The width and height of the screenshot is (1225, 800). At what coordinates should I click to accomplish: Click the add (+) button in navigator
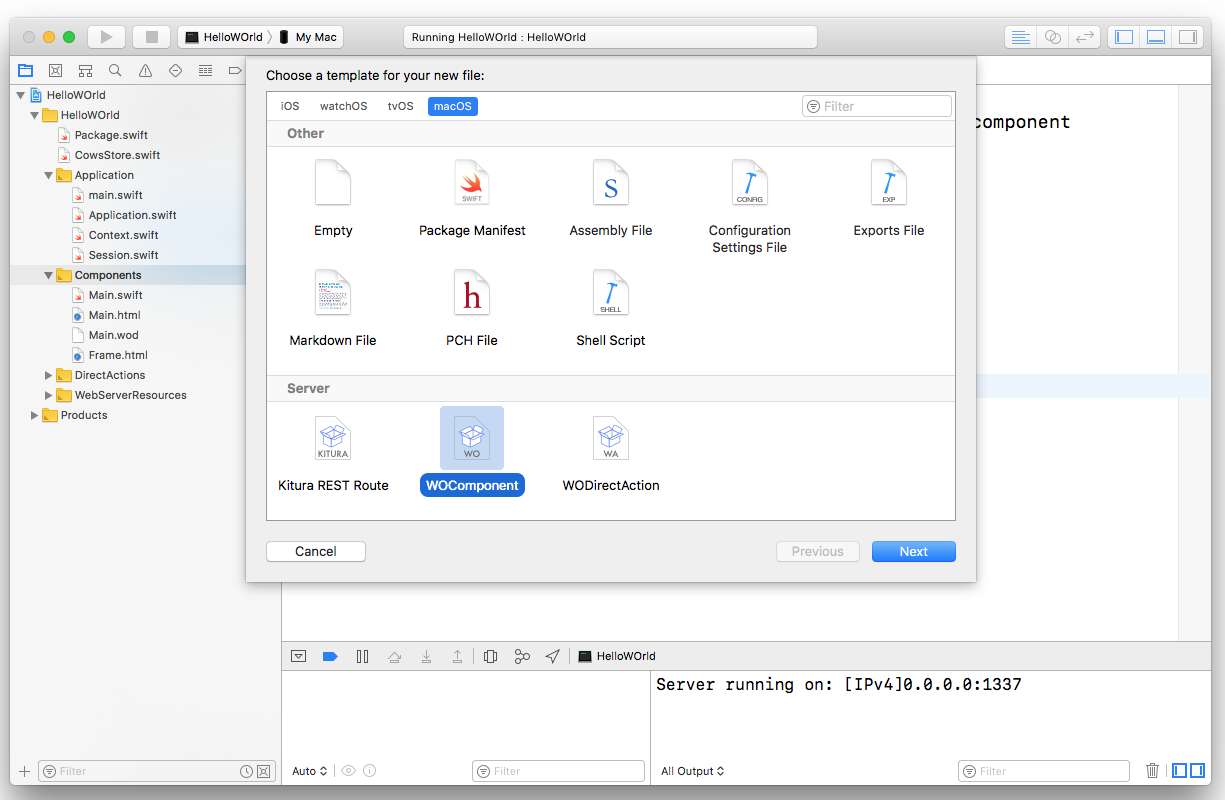tap(24, 771)
